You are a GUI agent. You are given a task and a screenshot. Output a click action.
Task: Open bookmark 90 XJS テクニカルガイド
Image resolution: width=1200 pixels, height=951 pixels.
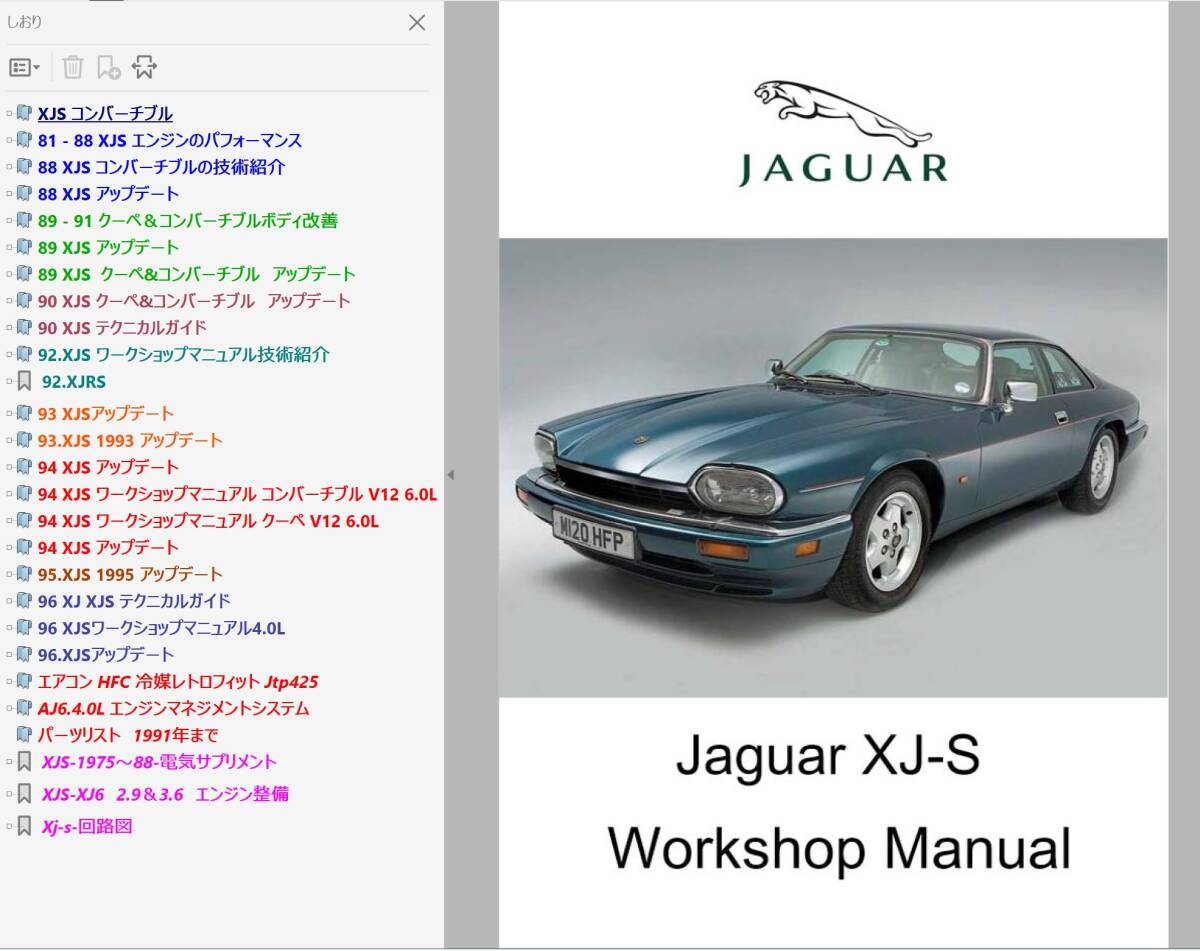(x=122, y=328)
